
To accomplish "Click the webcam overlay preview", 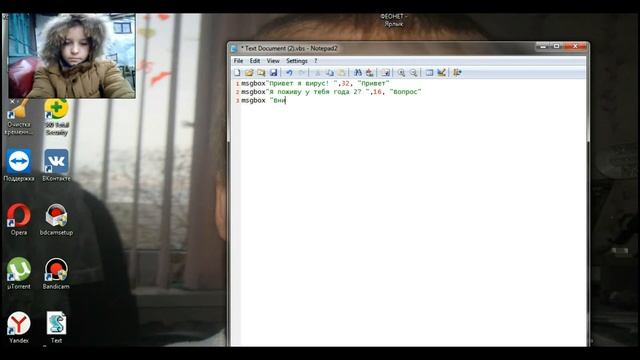I will (x=72, y=56).
